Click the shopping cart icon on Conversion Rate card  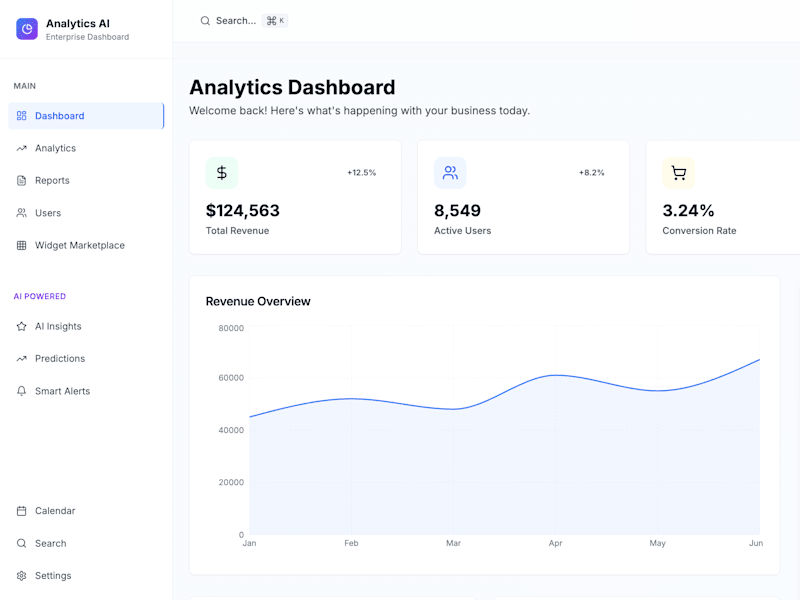[x=679, y=173]
